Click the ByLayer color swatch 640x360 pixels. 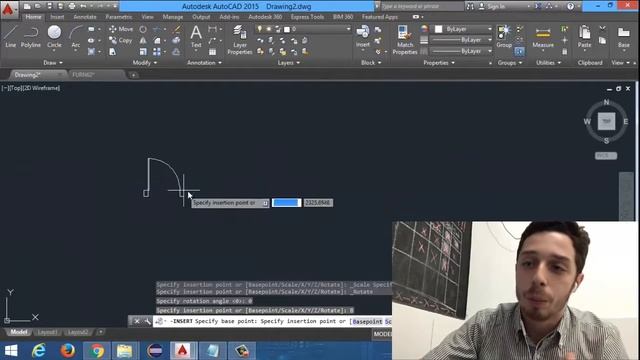coord(438,29)
